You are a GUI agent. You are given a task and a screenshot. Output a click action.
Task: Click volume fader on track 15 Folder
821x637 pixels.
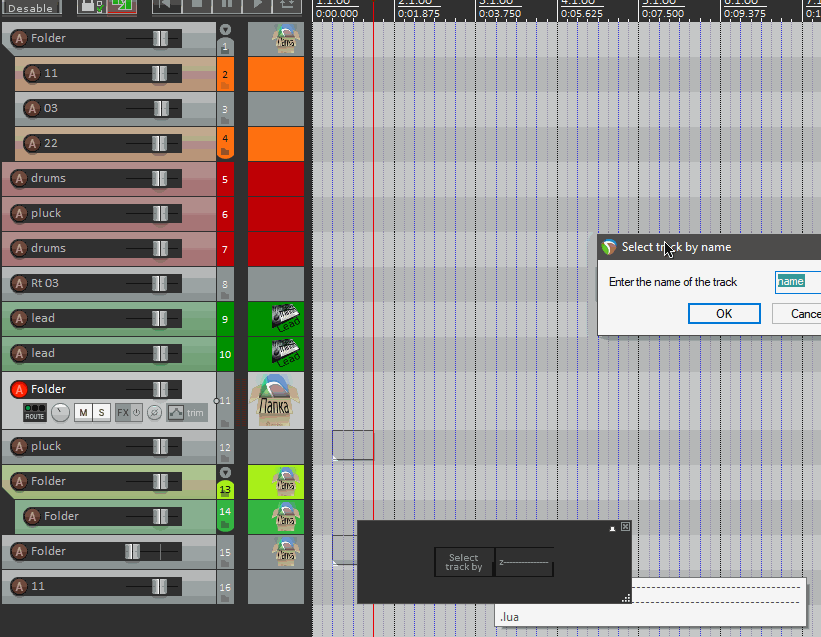coord(132,551)
